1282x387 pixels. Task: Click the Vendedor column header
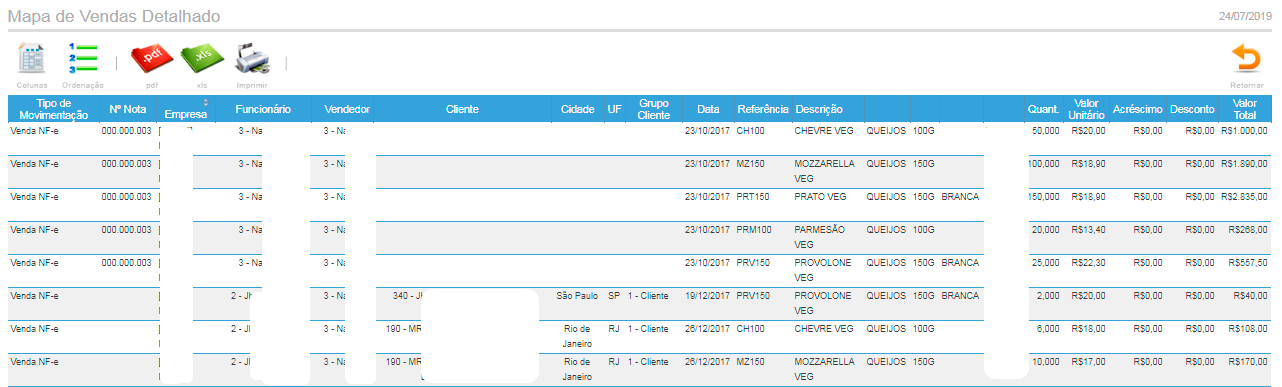tap(348, 109)
